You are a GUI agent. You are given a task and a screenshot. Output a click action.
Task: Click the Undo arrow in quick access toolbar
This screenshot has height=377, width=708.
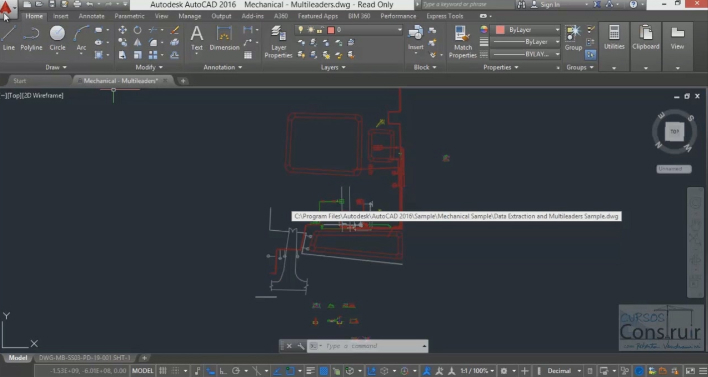[x=90, y=5]
